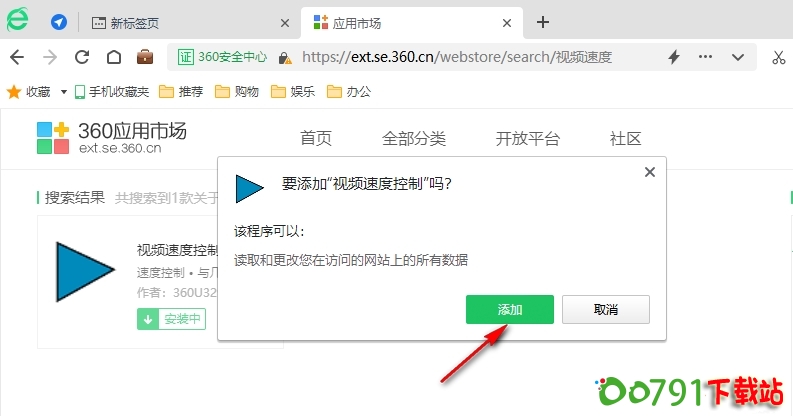The image size is (793, 416).
Task: Reload the current page
Action: (x=82, y=57)
